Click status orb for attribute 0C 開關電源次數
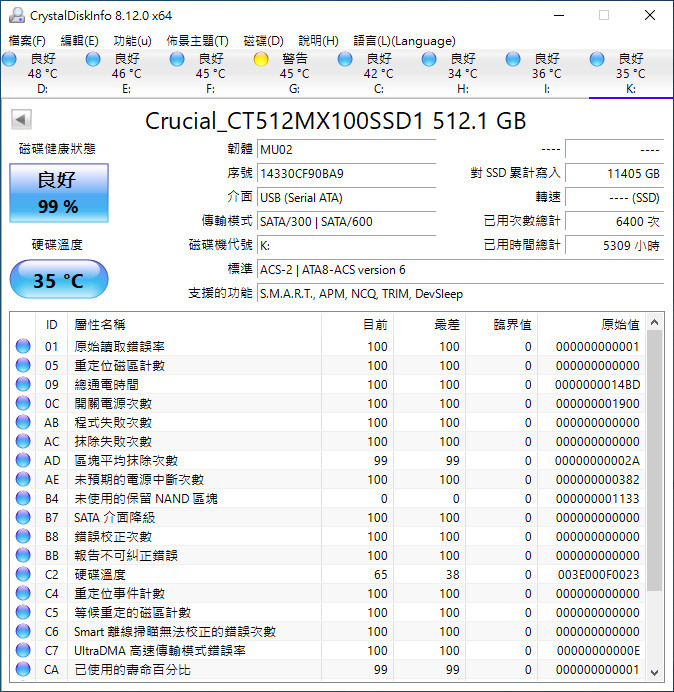 pos(23,403)
